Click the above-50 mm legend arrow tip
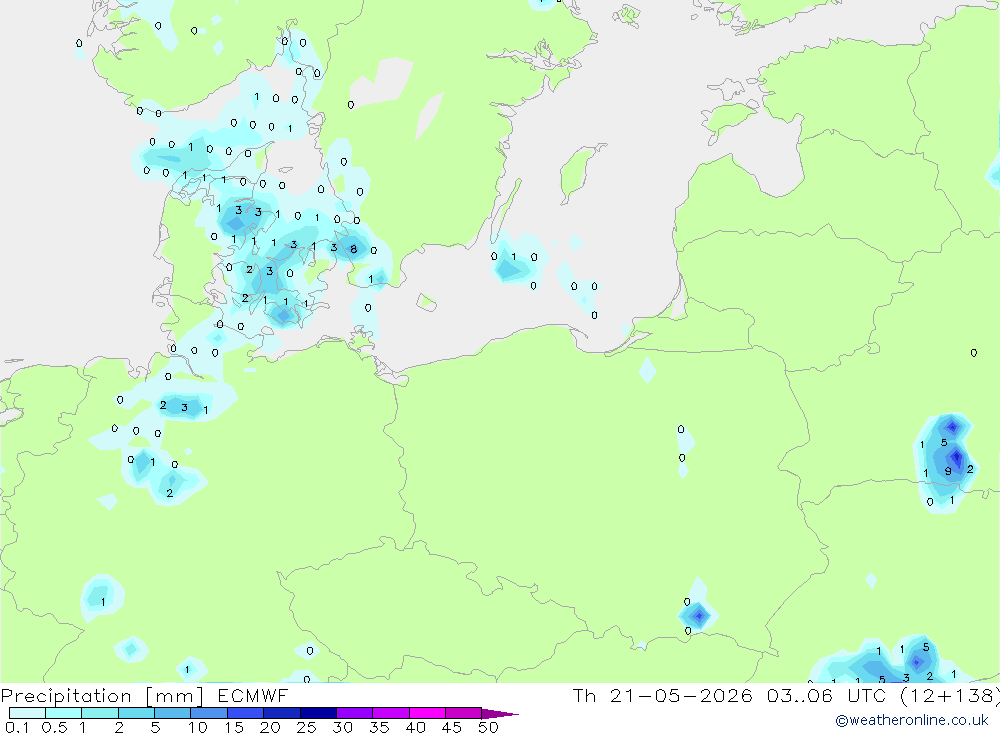The width and height of the screenshot is (1000, 733). coord(501,713)
